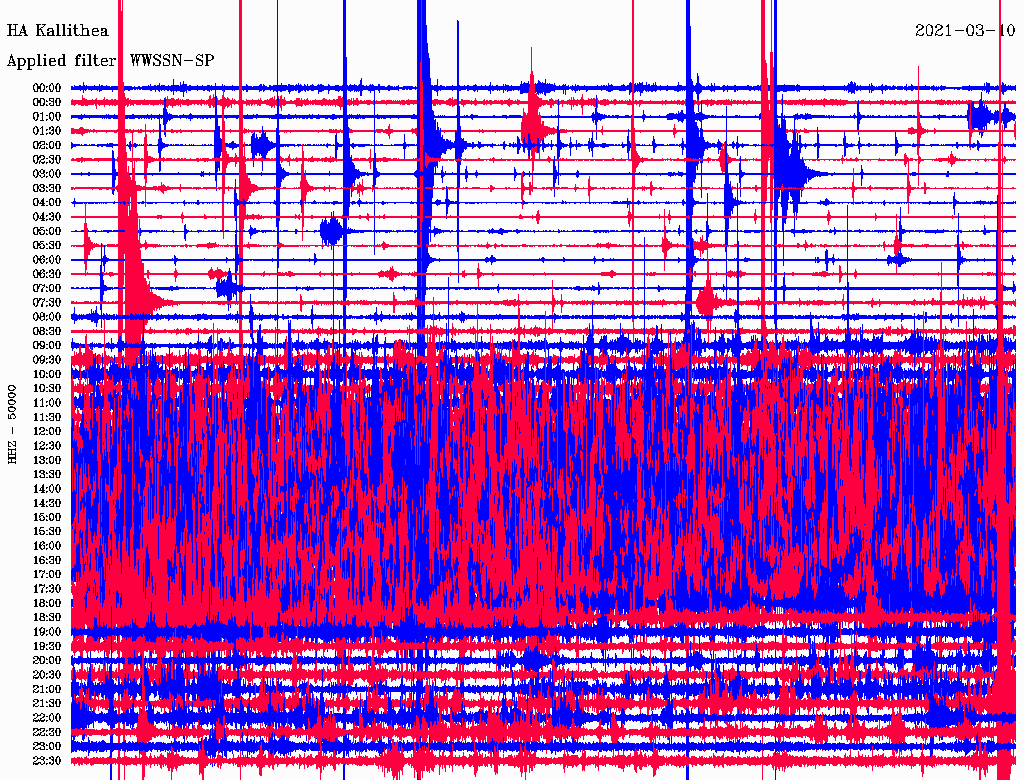1024x780 pixels.
Task: Select the 10:00 time label
Action: [47, 374]
